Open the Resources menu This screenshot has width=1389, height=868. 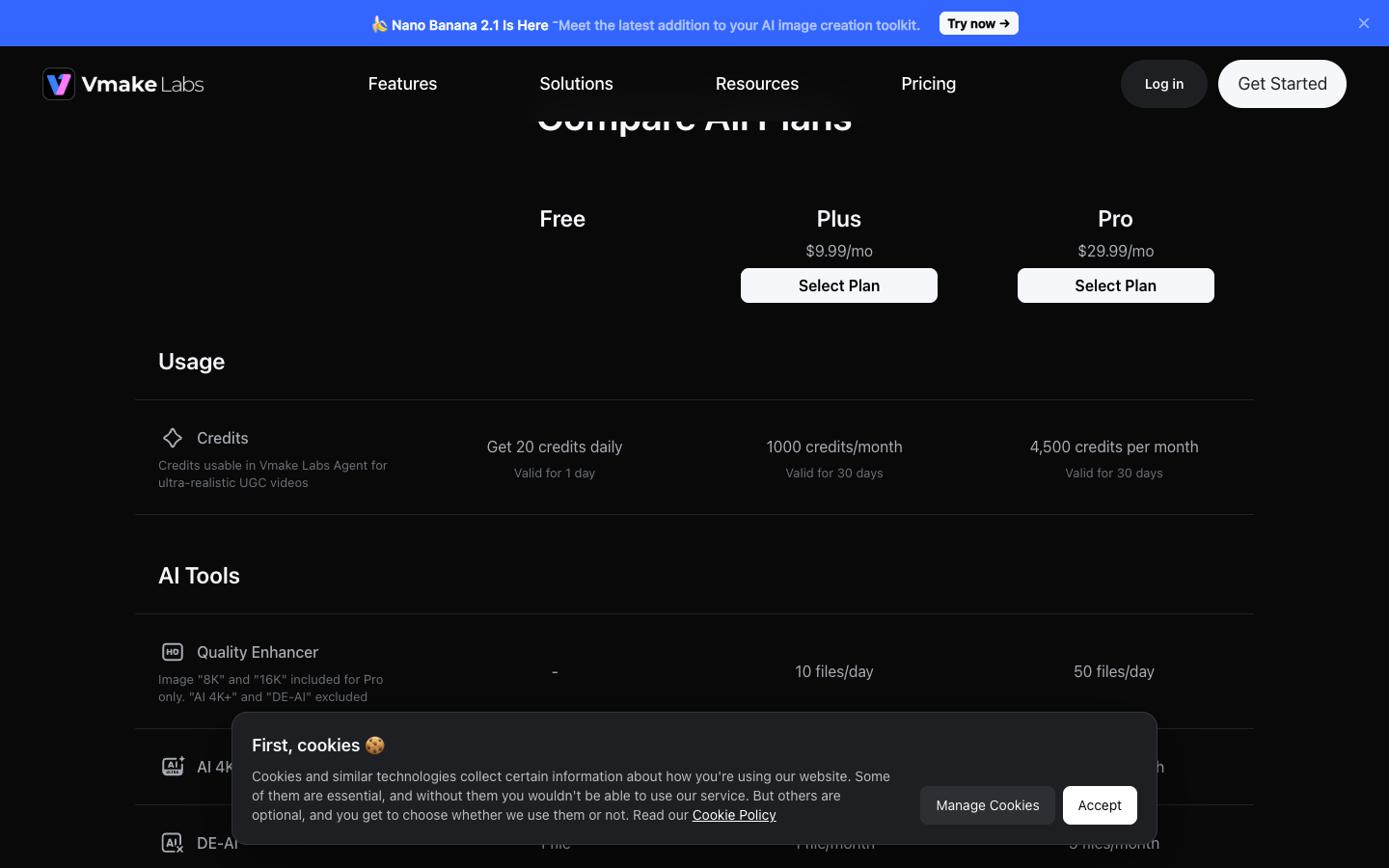(757, 84)
